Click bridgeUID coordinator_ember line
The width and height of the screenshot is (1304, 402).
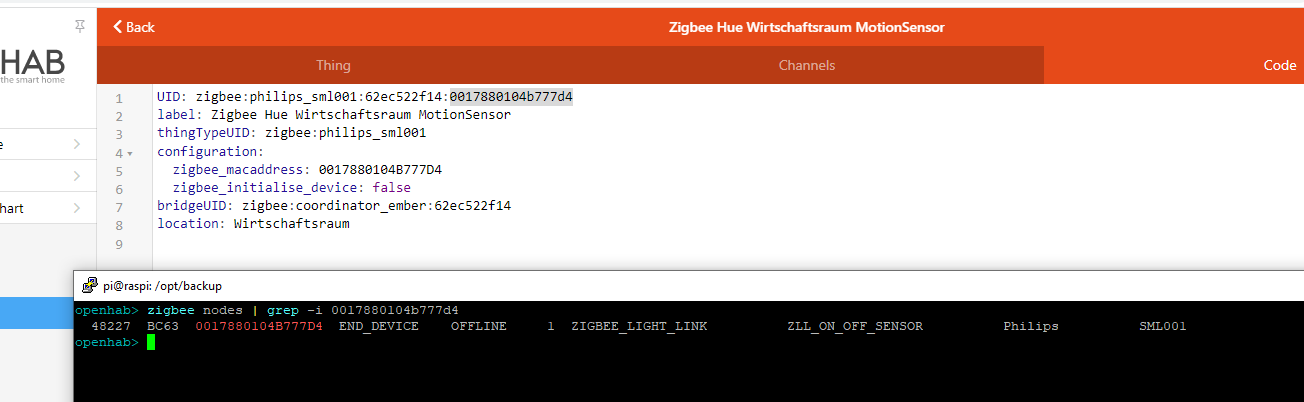pos(334,206)
